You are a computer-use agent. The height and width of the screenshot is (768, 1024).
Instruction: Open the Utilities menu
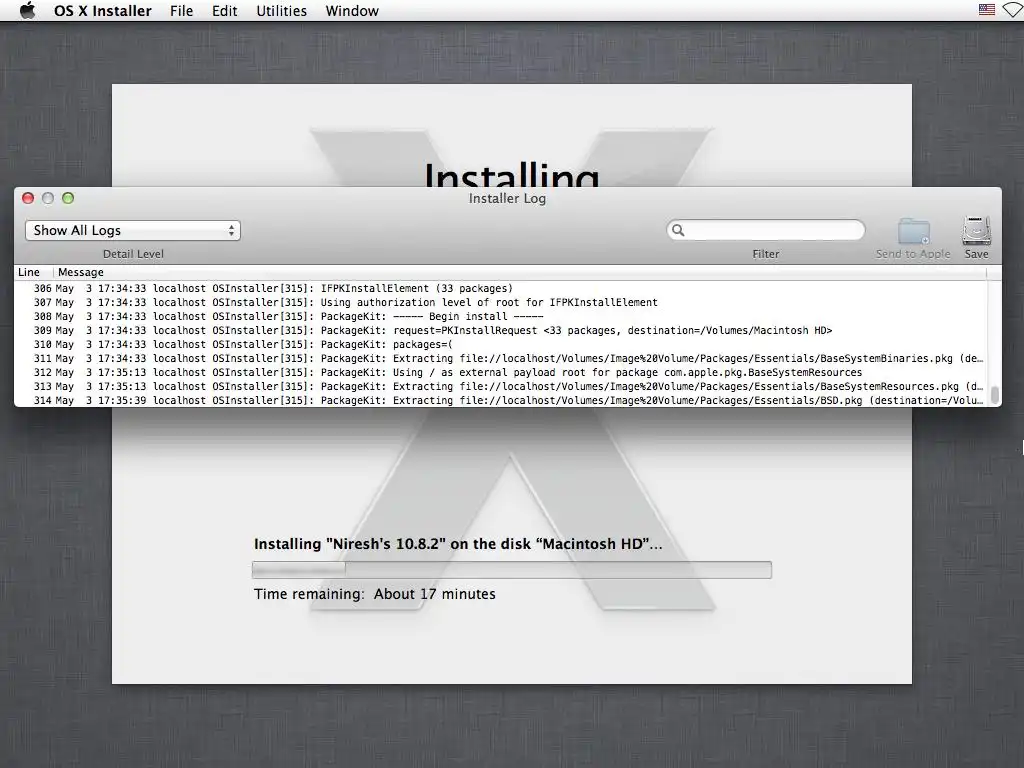(x=281, y=11)
